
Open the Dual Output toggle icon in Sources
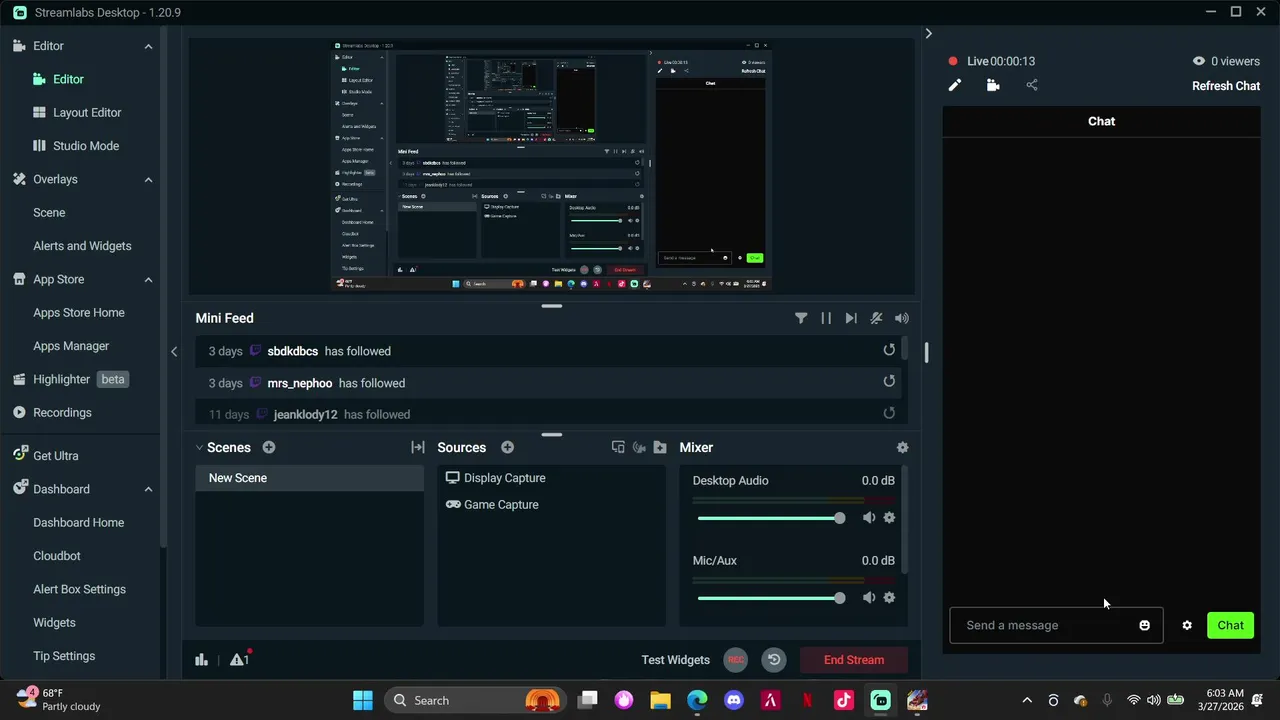(618, 448)
